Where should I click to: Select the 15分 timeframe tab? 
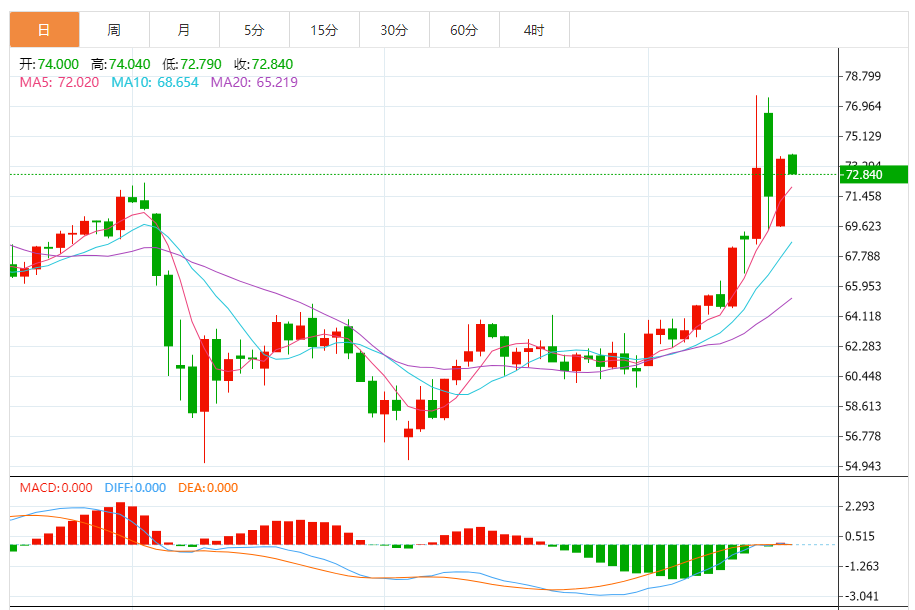[324, 30]
